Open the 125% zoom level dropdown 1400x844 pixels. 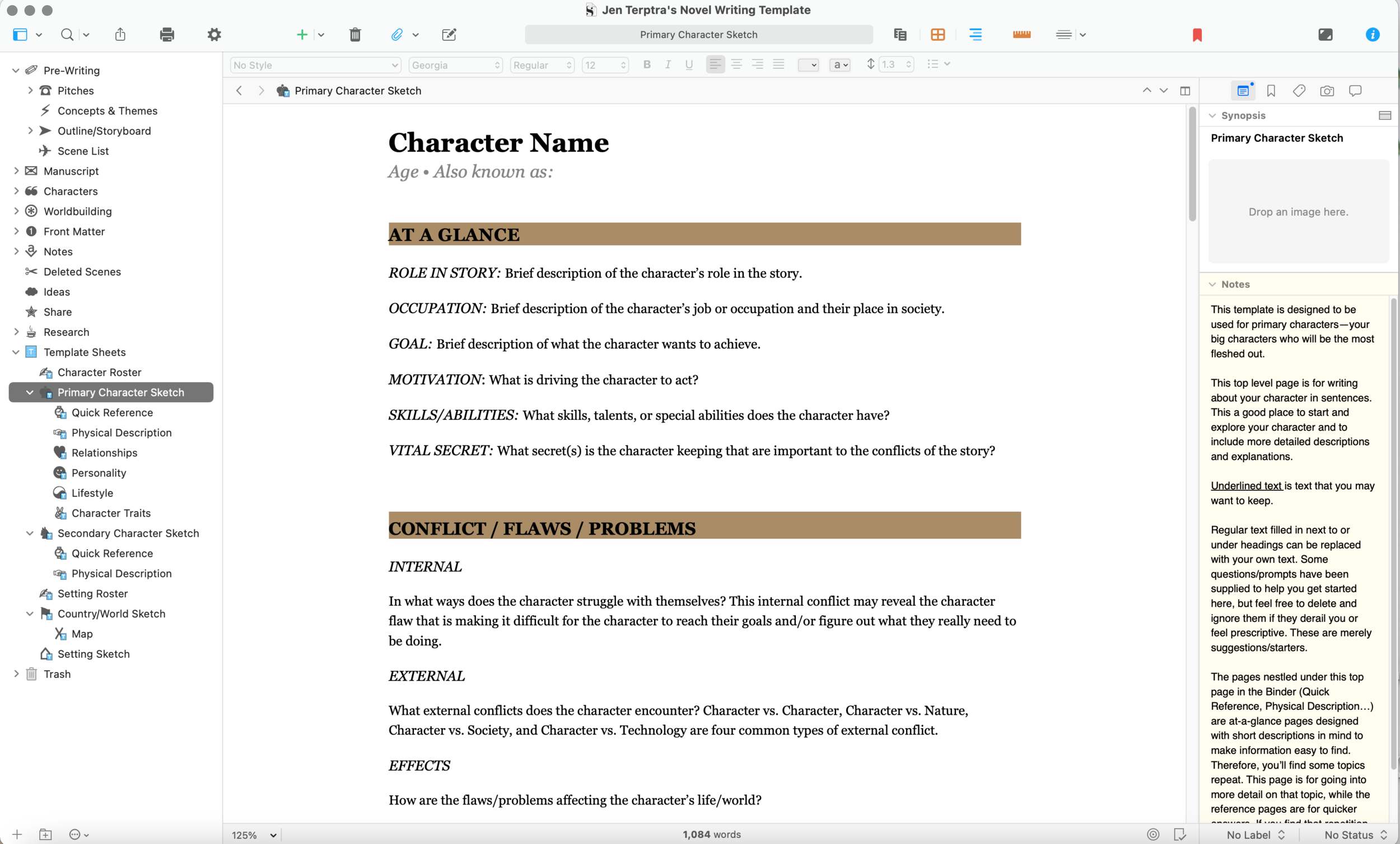(x=254, y=834)
